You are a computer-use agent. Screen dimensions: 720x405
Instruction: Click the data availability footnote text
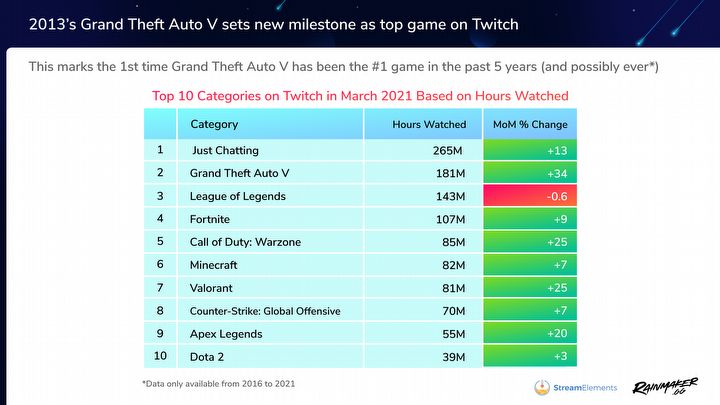(219, 383)
